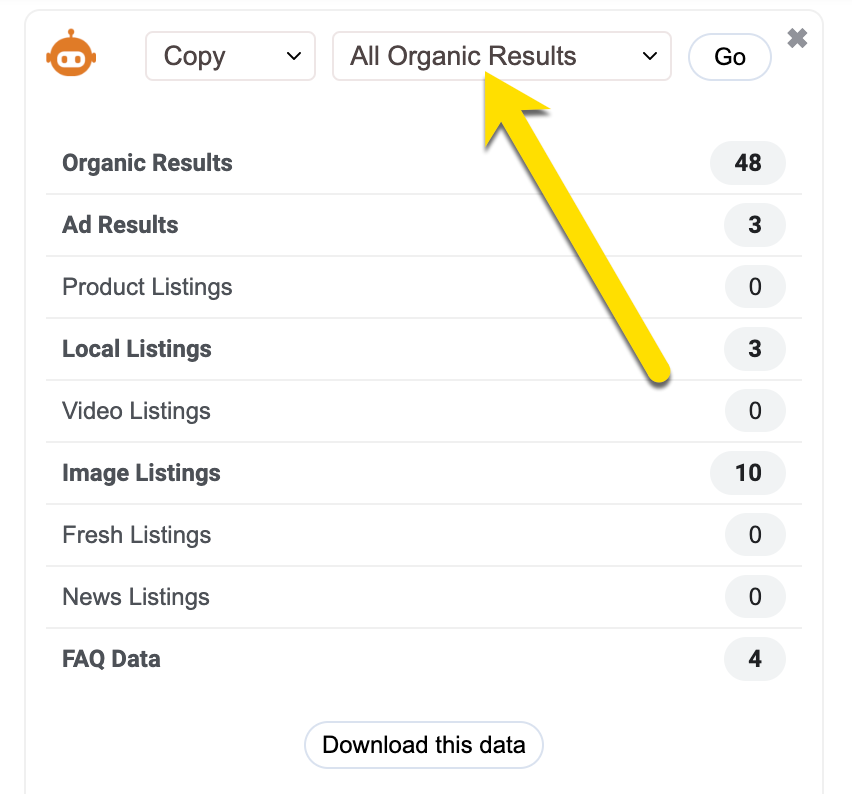Click the Go button

point(729,57)
